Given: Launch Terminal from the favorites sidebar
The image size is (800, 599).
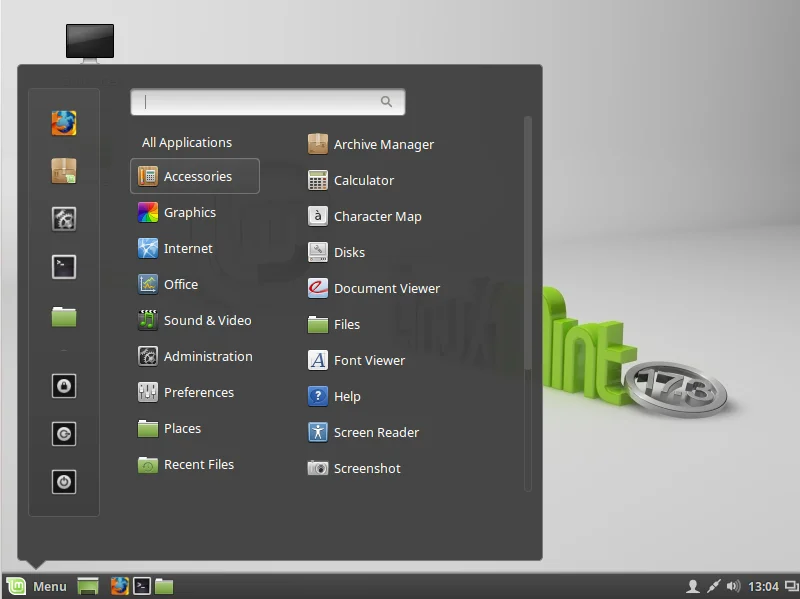Looking at the screenshot, I should click(x=64, y=267).
